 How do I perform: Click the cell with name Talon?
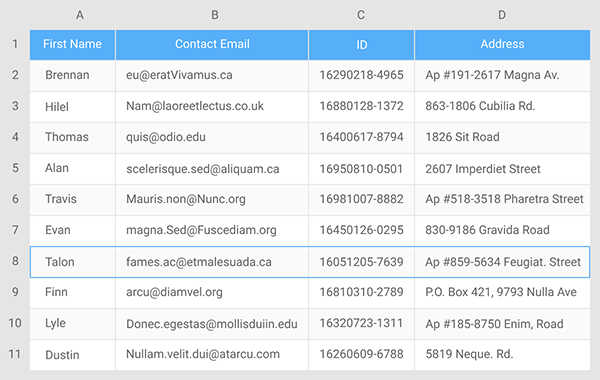click(72, 262)
